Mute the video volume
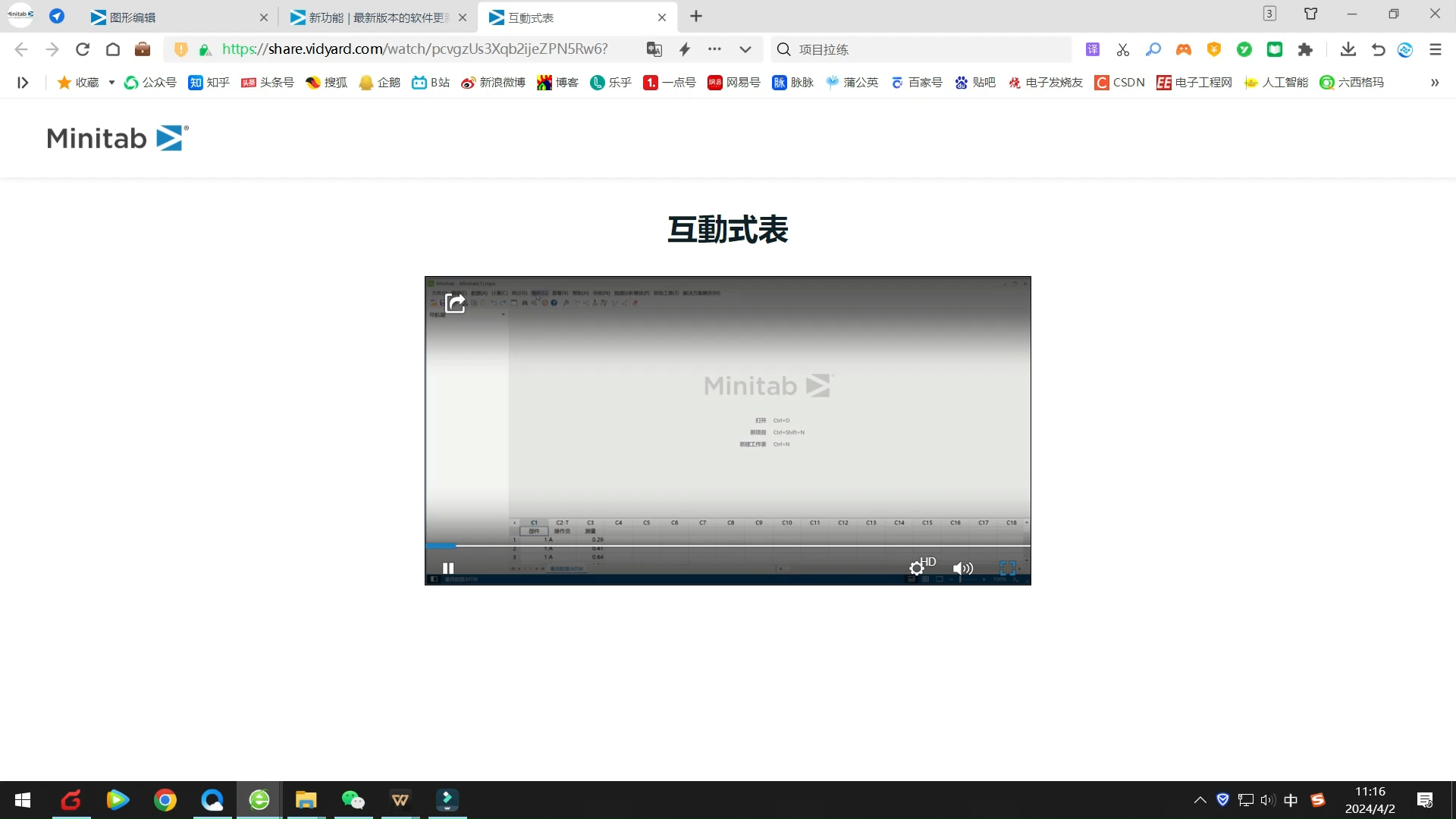The image size is (1456, 819). [962, 568]
